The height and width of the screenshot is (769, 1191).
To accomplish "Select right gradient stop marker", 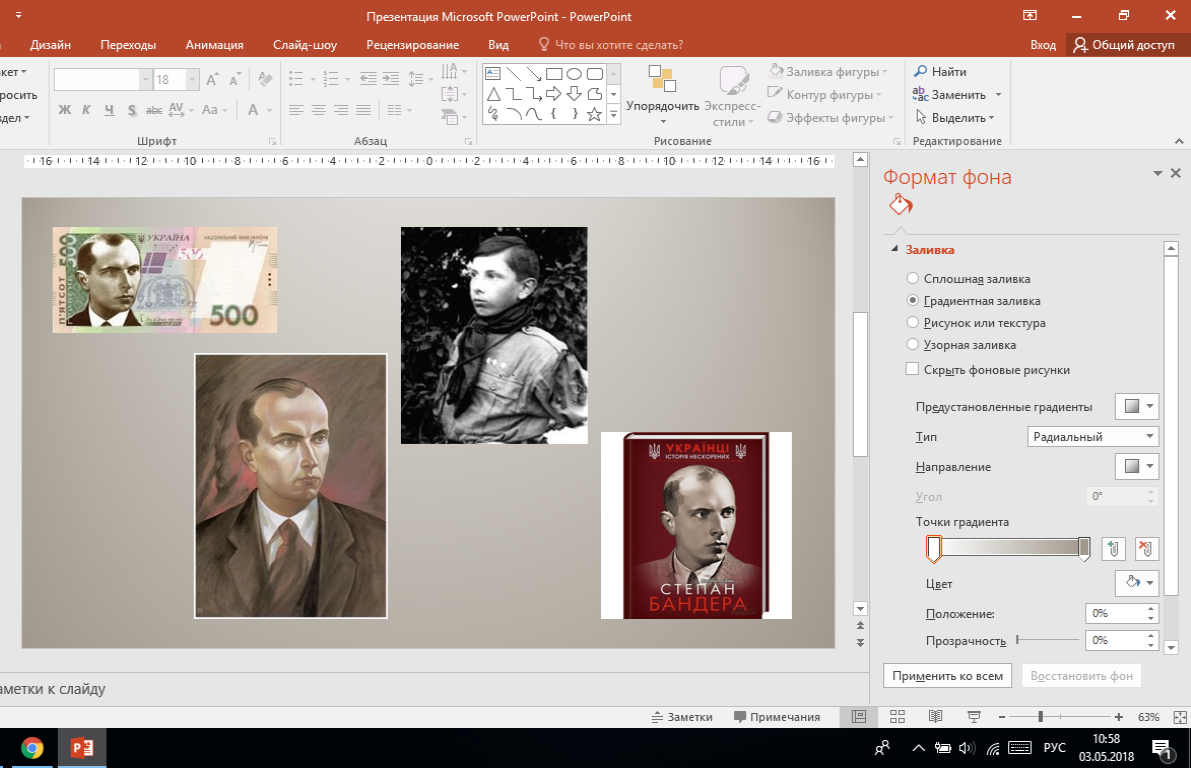I will (x=1085, y=549).
